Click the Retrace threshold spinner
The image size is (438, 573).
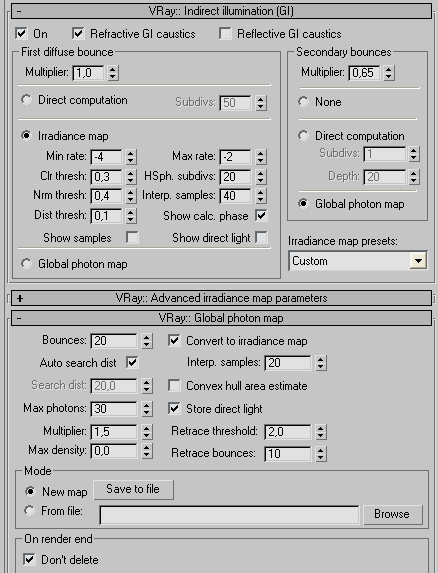click(x=320, y=432)
